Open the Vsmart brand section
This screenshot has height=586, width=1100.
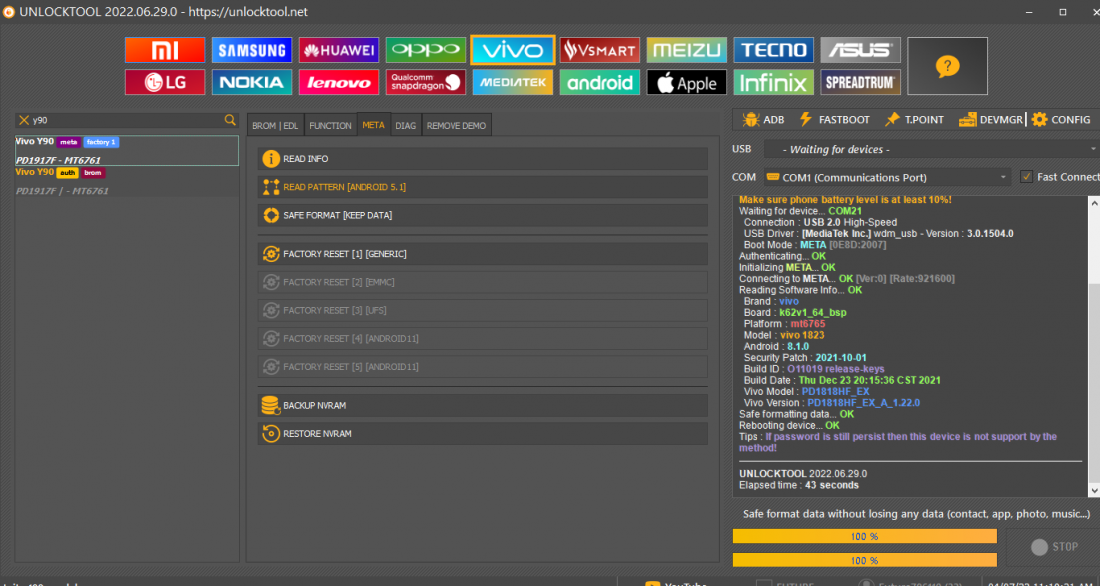[600, 50]
